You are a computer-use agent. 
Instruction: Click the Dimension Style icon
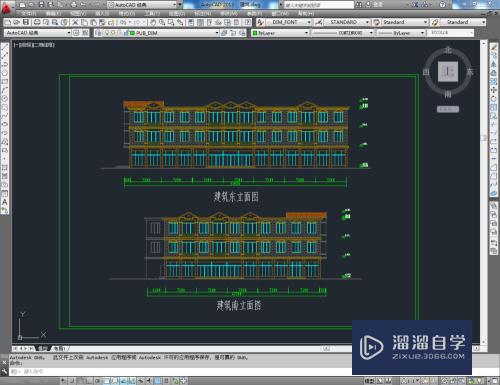319,22
